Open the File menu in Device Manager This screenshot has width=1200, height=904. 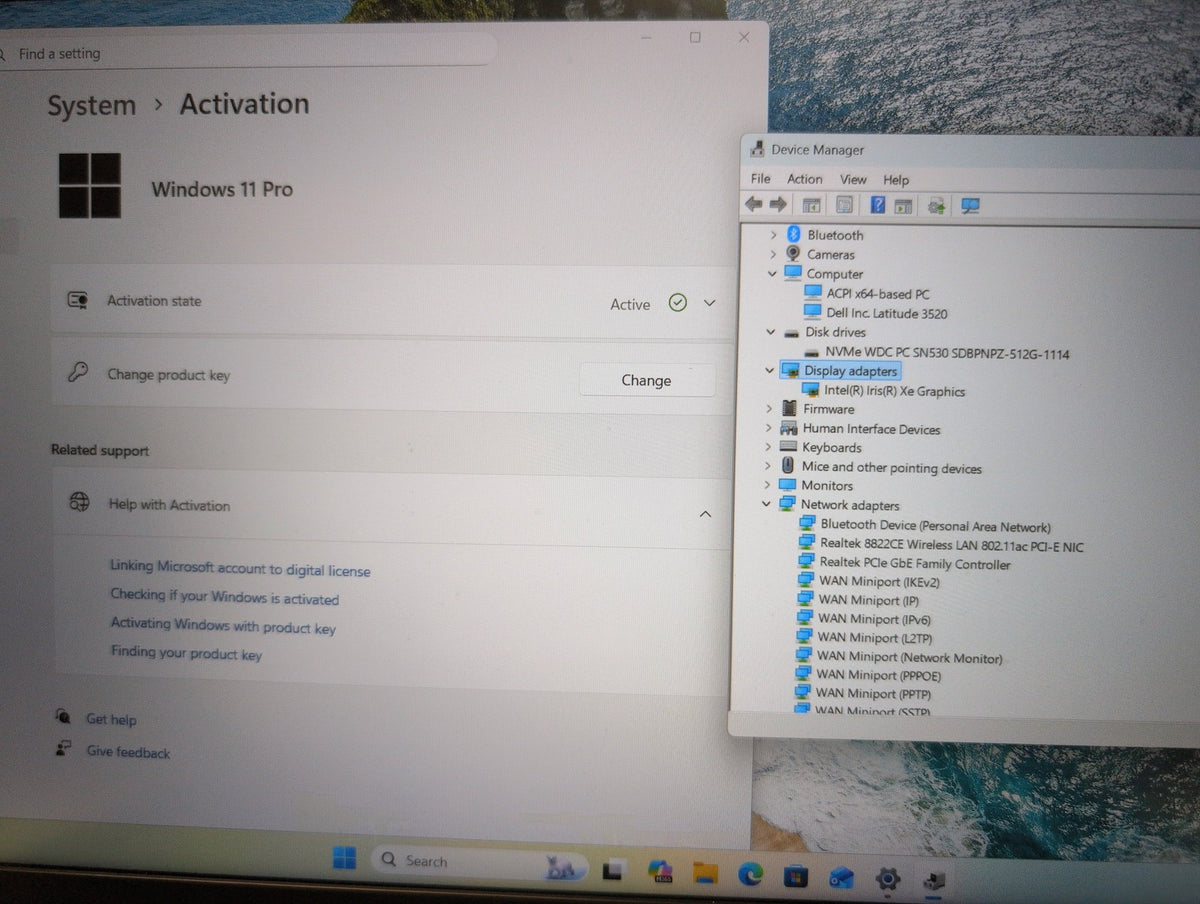[760, 179]
